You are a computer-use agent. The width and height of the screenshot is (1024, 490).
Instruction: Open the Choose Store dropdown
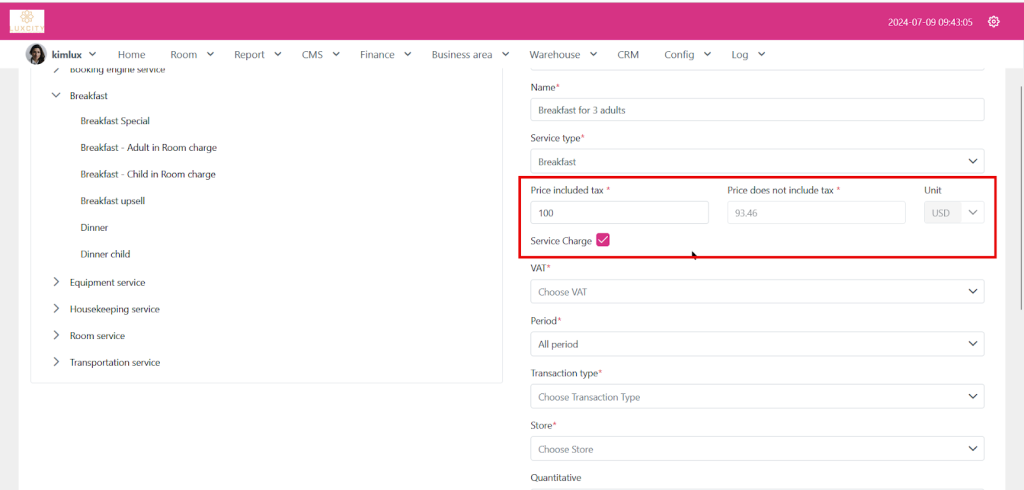756,449
